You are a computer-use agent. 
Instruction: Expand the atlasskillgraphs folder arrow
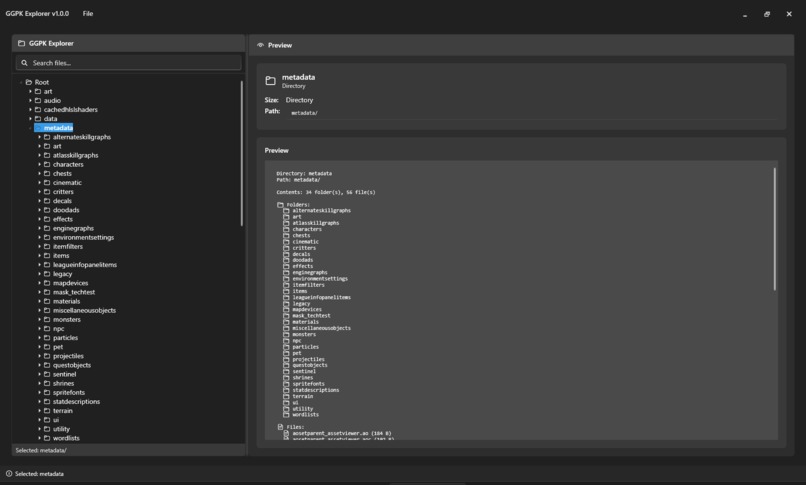[x=40, y=155]
